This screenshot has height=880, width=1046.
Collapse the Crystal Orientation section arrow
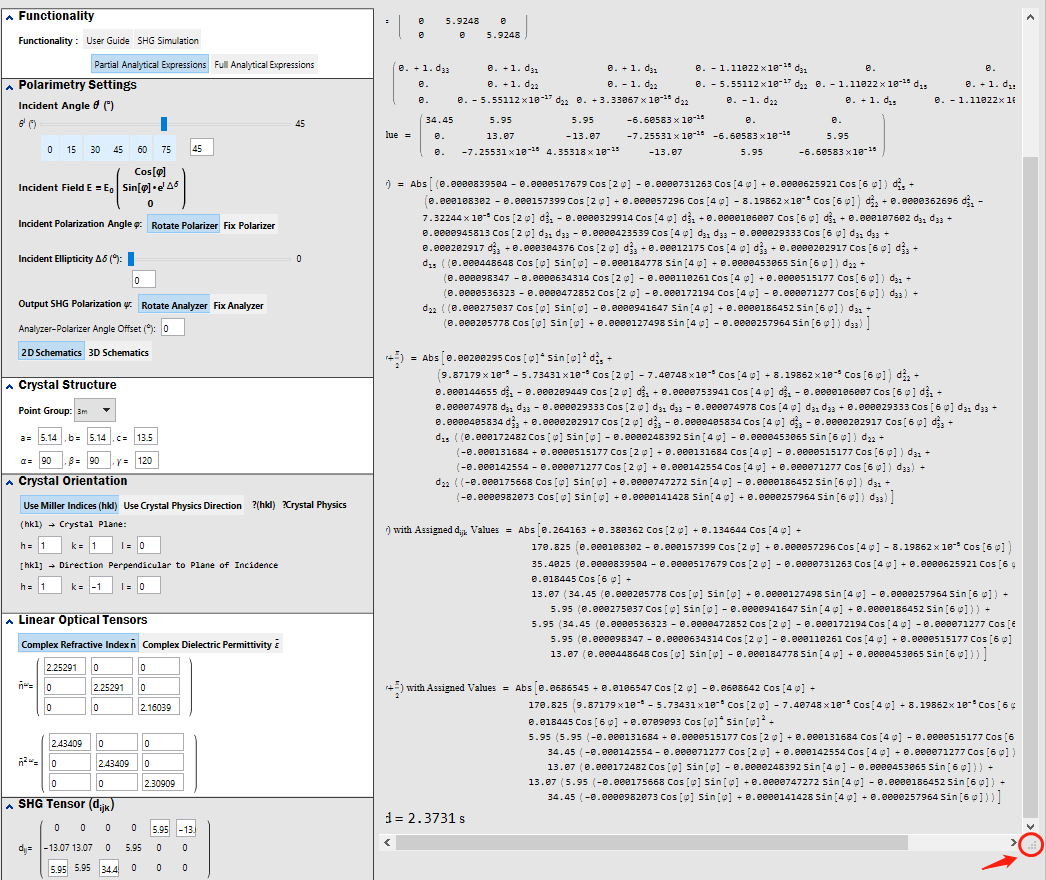[x=9, y=482]
